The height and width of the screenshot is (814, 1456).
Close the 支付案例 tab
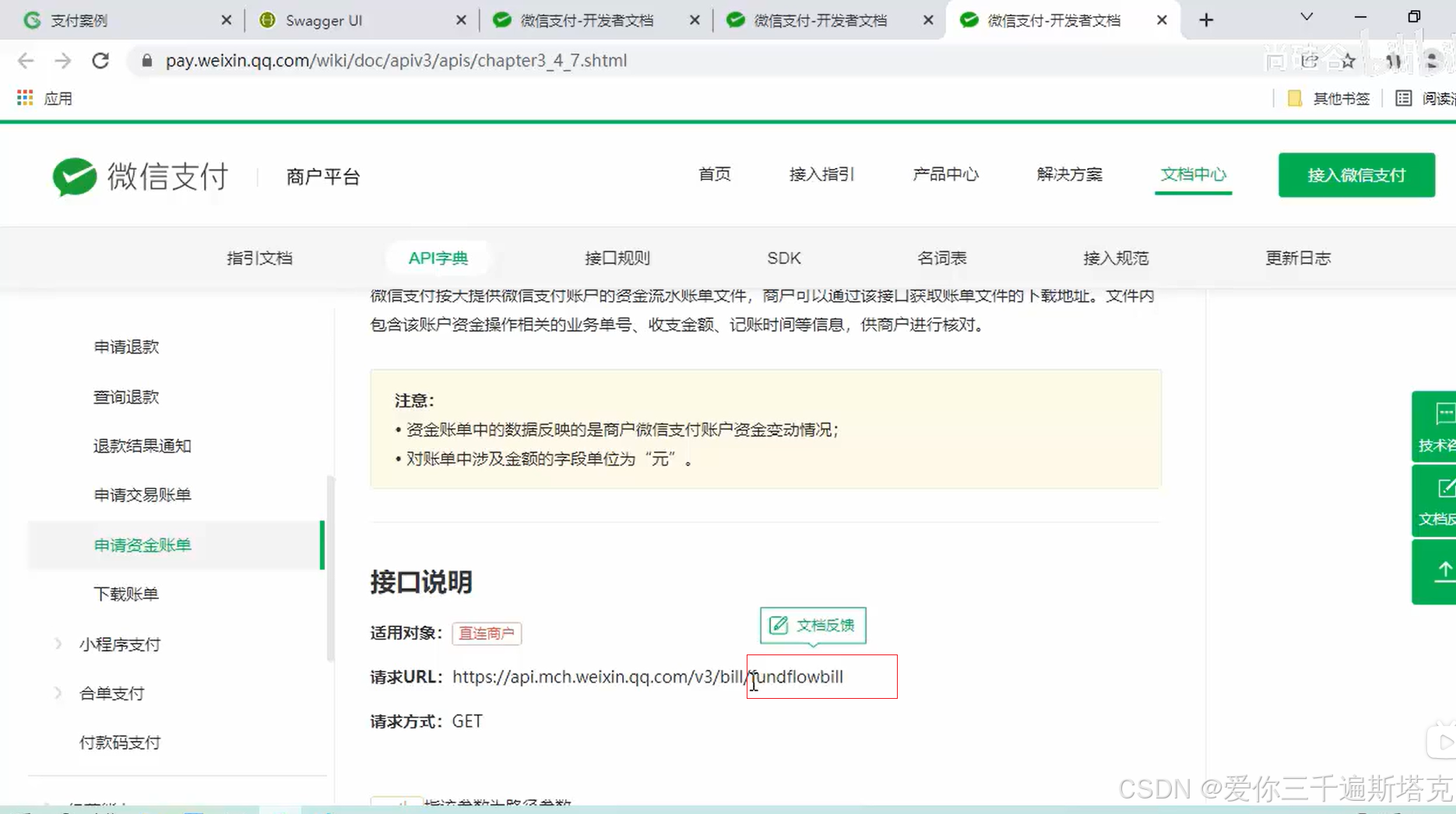(226, 20)
